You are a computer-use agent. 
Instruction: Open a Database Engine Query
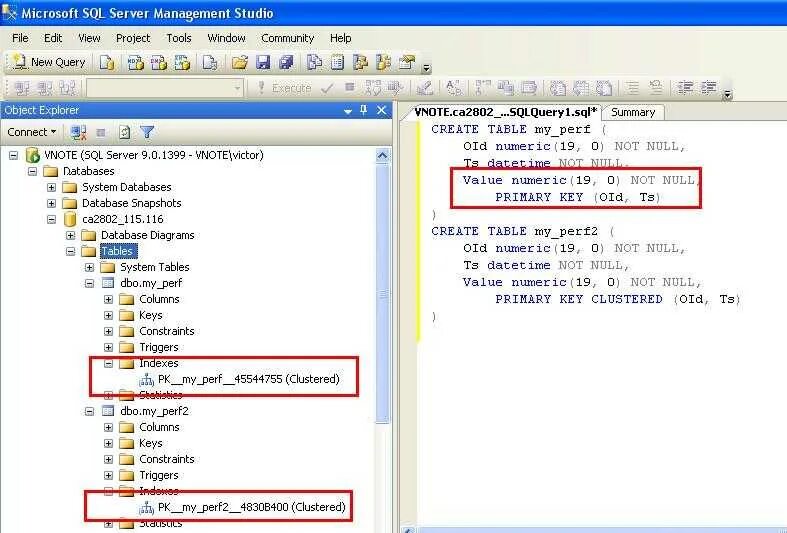107,62
